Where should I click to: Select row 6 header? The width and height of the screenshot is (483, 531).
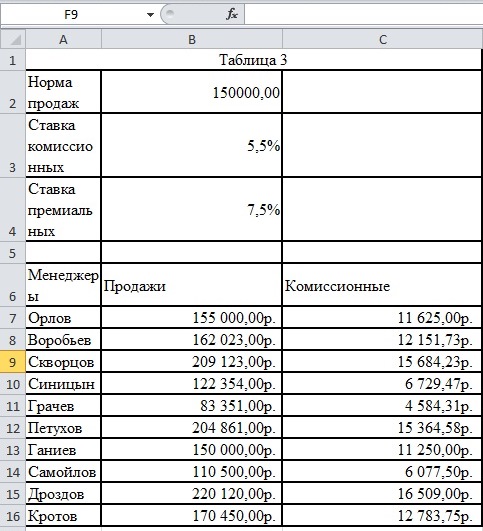(13, 285)
